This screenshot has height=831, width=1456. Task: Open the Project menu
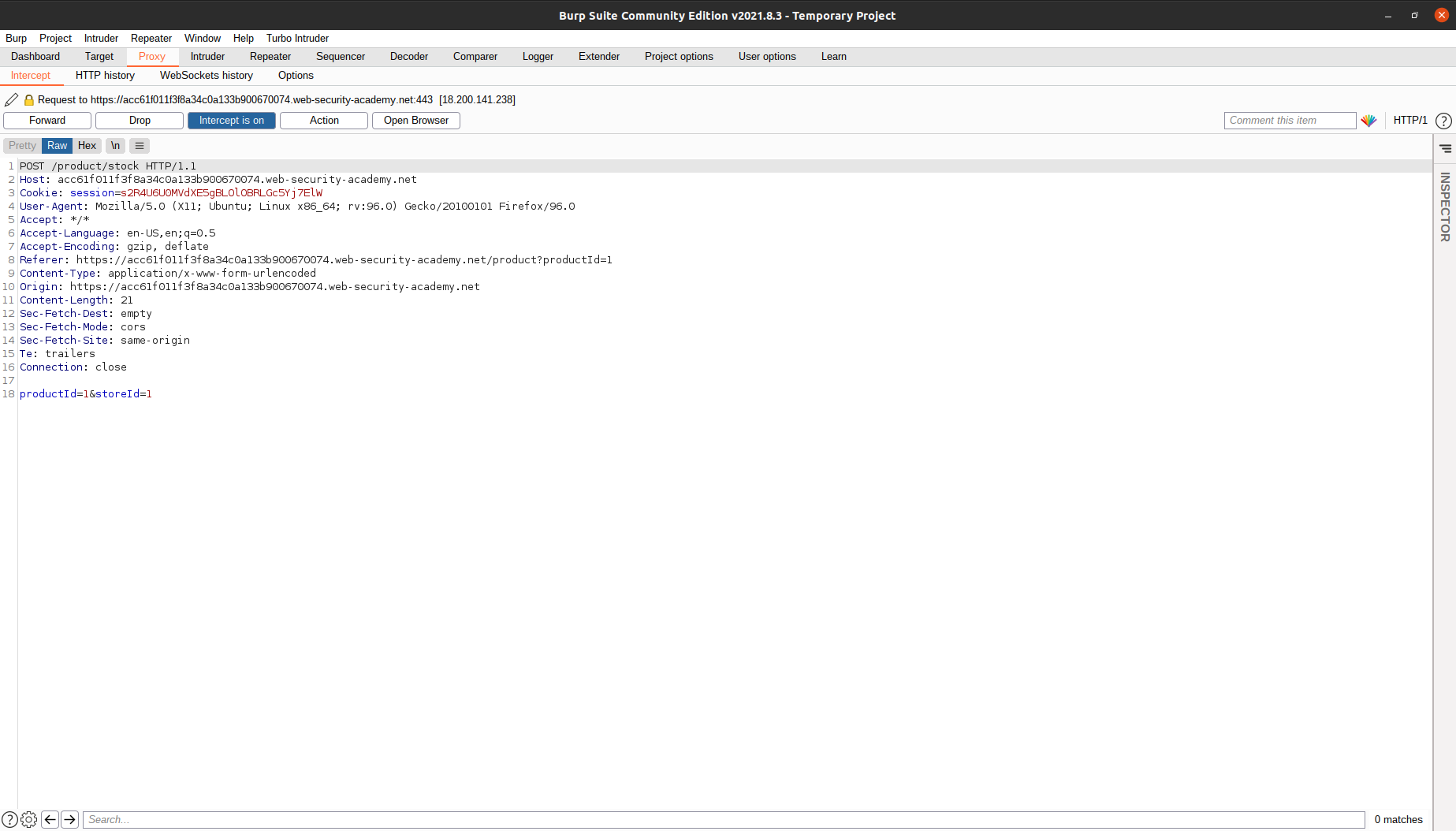click(55, 39)
